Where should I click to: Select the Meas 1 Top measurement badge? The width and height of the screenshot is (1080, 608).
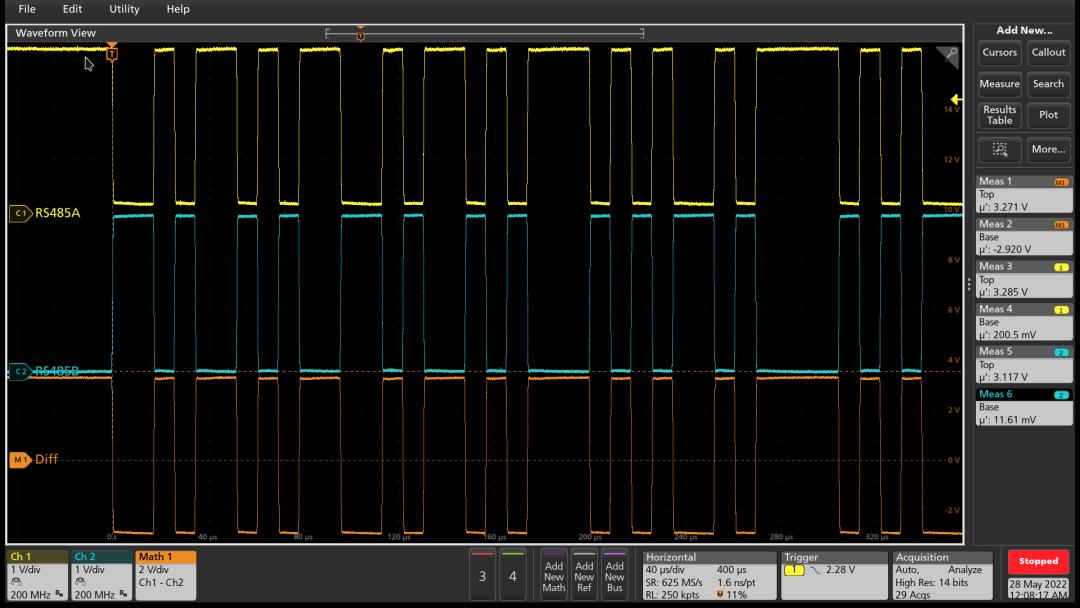coord(1024,194)
